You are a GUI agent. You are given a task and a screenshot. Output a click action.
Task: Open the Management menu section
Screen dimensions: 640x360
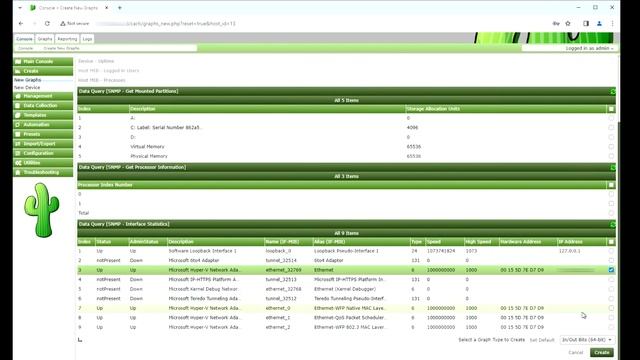[x=43, y=96]
